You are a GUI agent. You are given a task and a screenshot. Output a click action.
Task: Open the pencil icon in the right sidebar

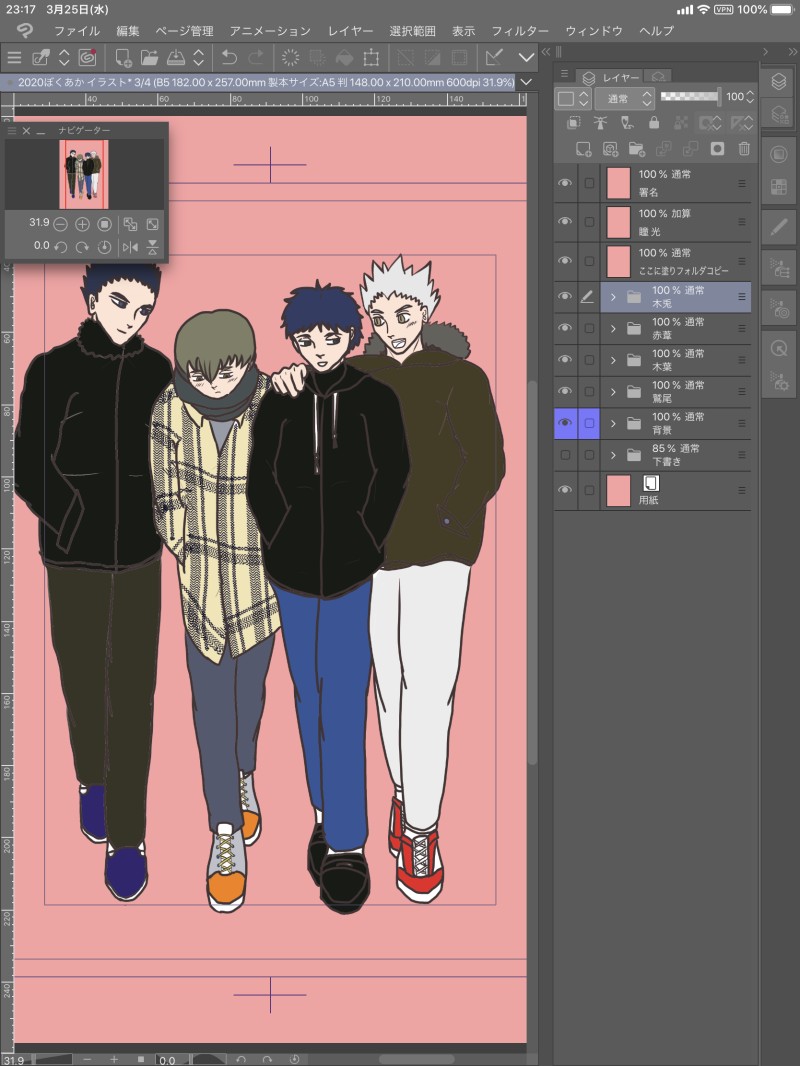[x=779, y=227]
